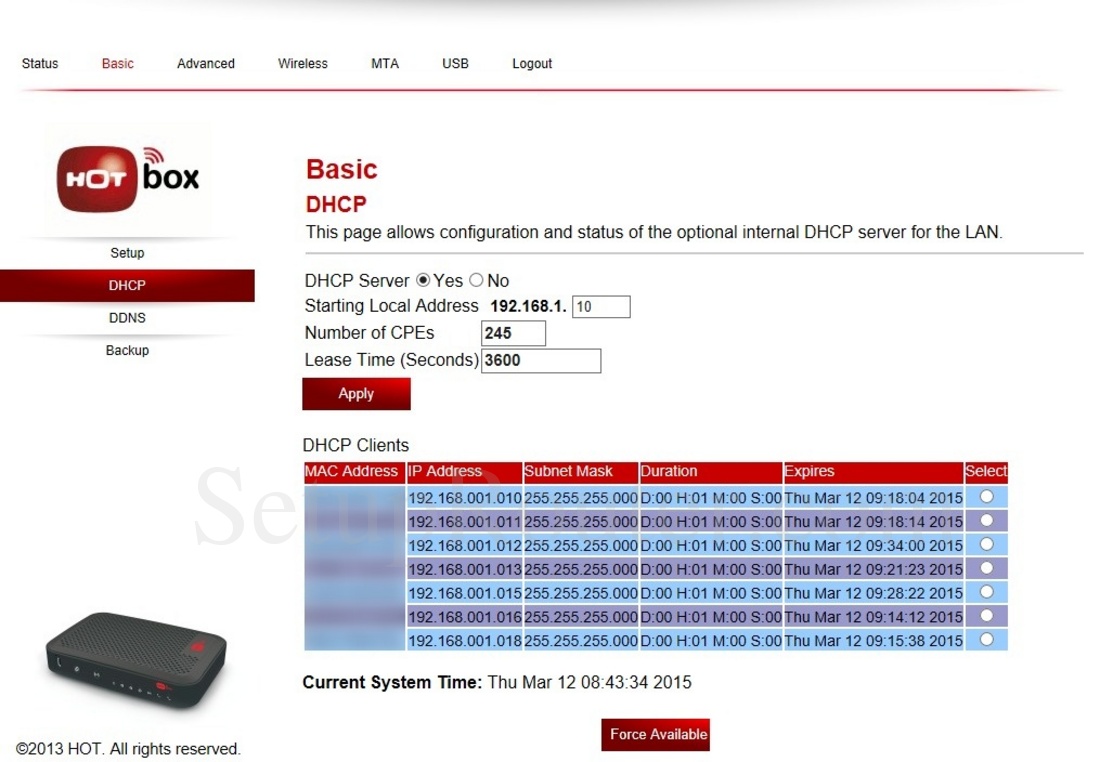Select client 192.168.001.018 radio button
Image resolution: width=1100 pixels, height=762 pixels.
tap(986, 640)
